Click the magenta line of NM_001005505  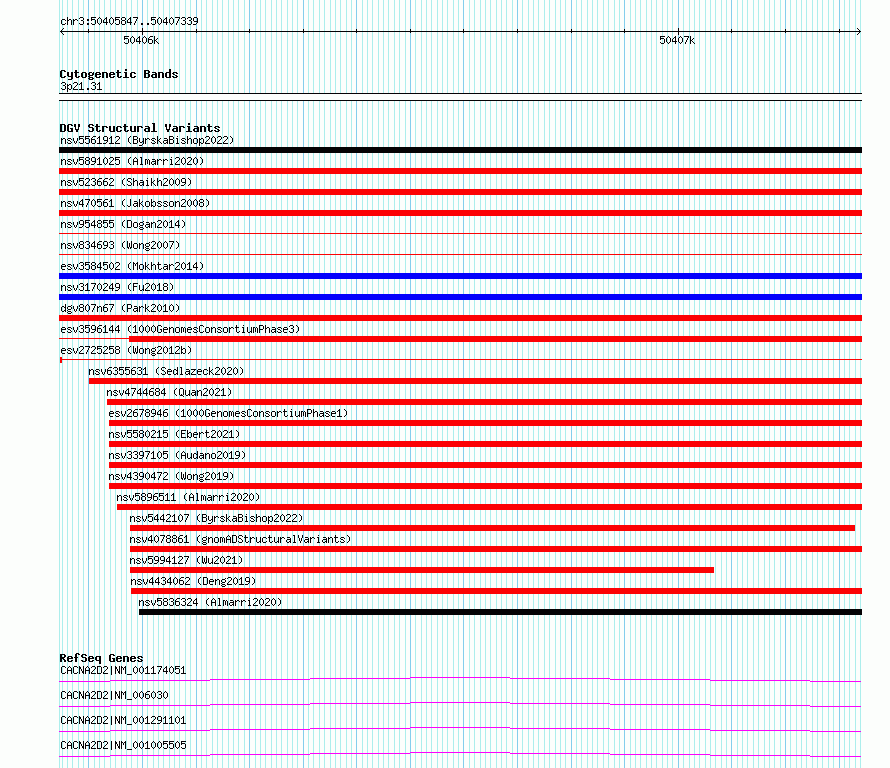coord(460,754)
